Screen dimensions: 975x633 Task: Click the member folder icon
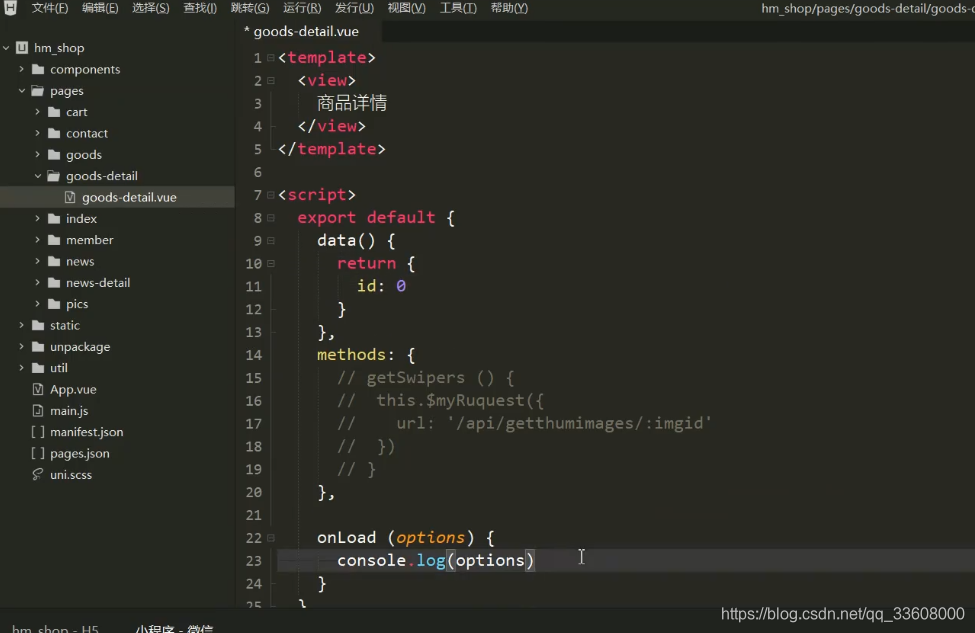[54, 239]
